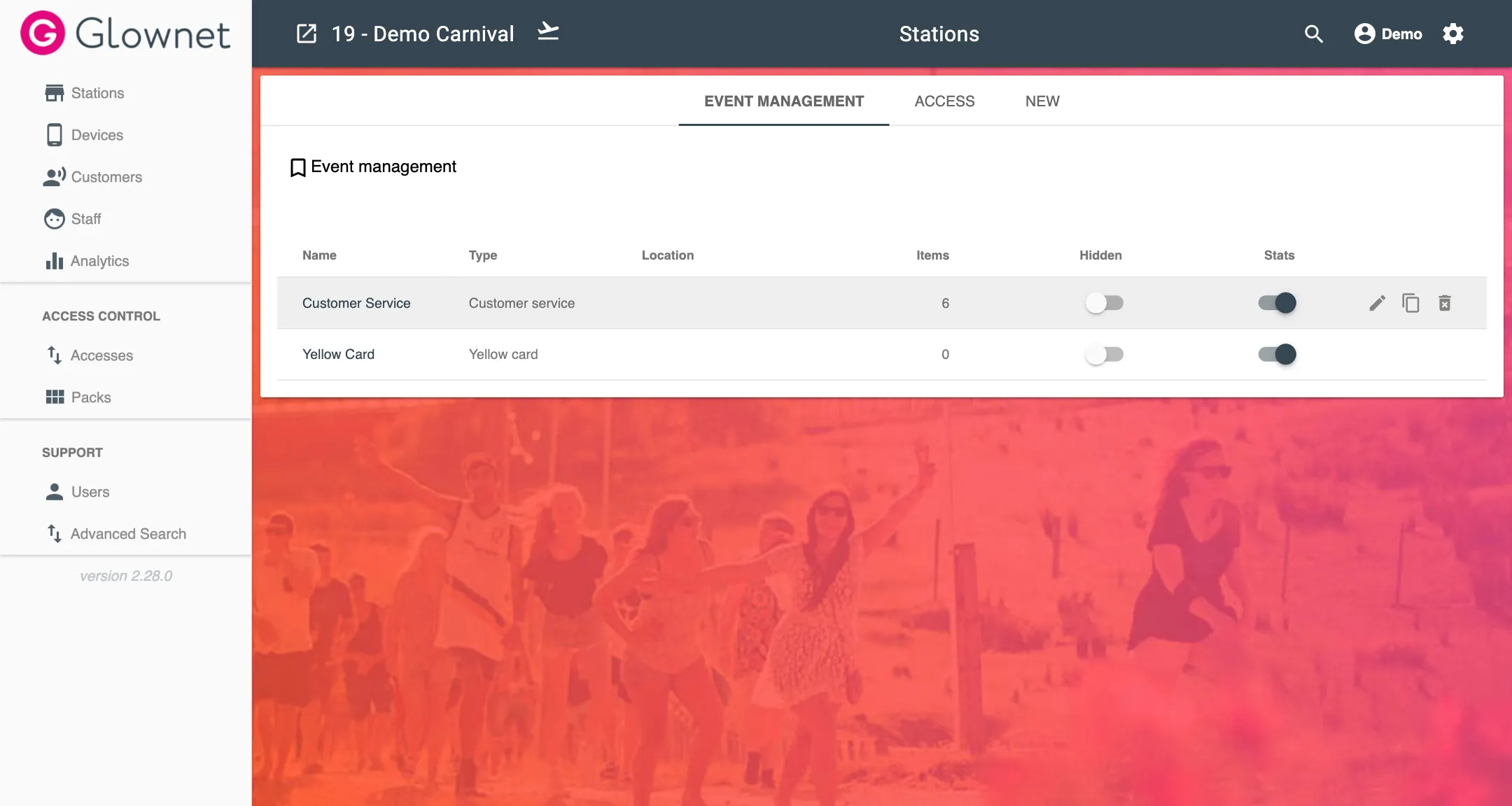Screen dimensions: 1512x806
Task: Click the 'Yellow card' type cell
Action: tap(503, 354)
